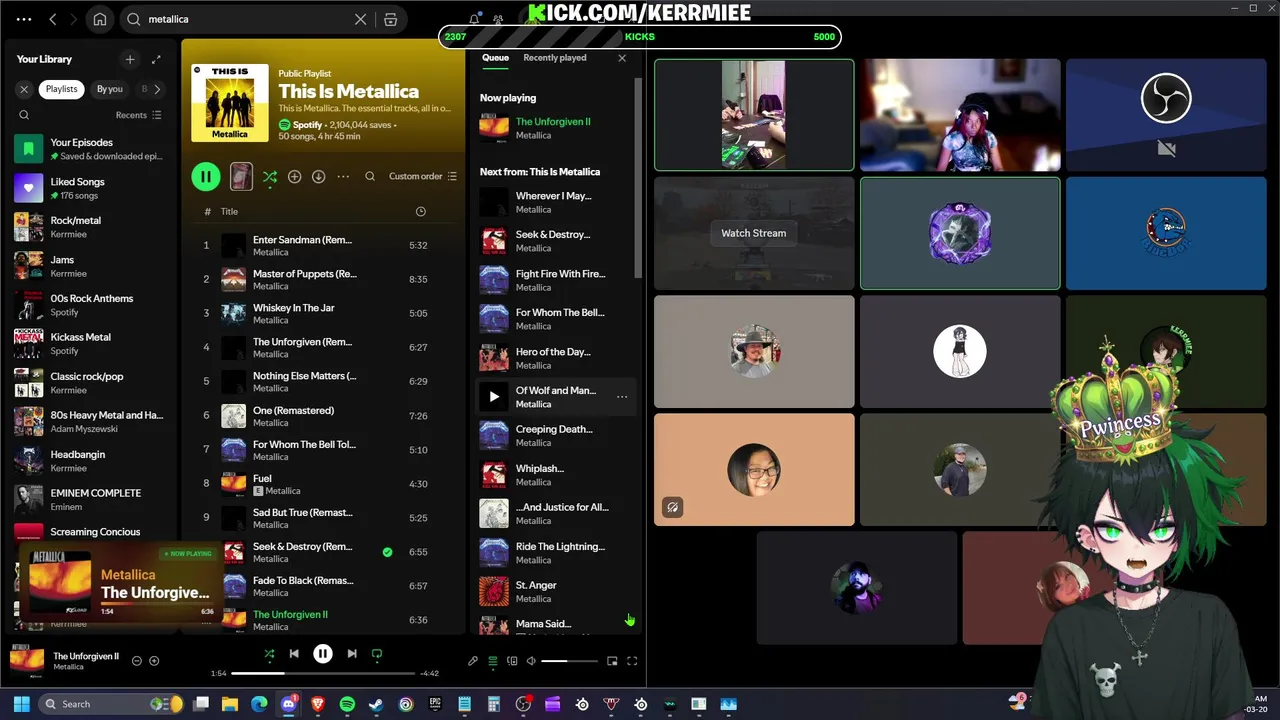The height and width of the screenshot is (720, 1280).
Task: Open the three-dot app menu
Action: coord(24,19)
